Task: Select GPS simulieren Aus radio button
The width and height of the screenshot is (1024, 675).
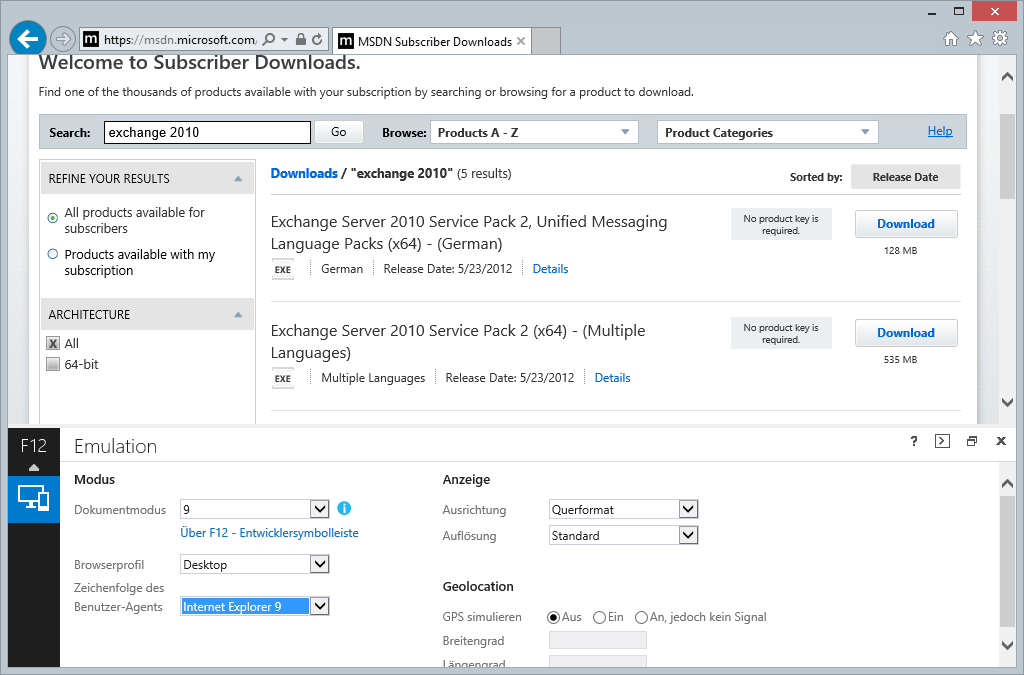Action: point(554,617)
